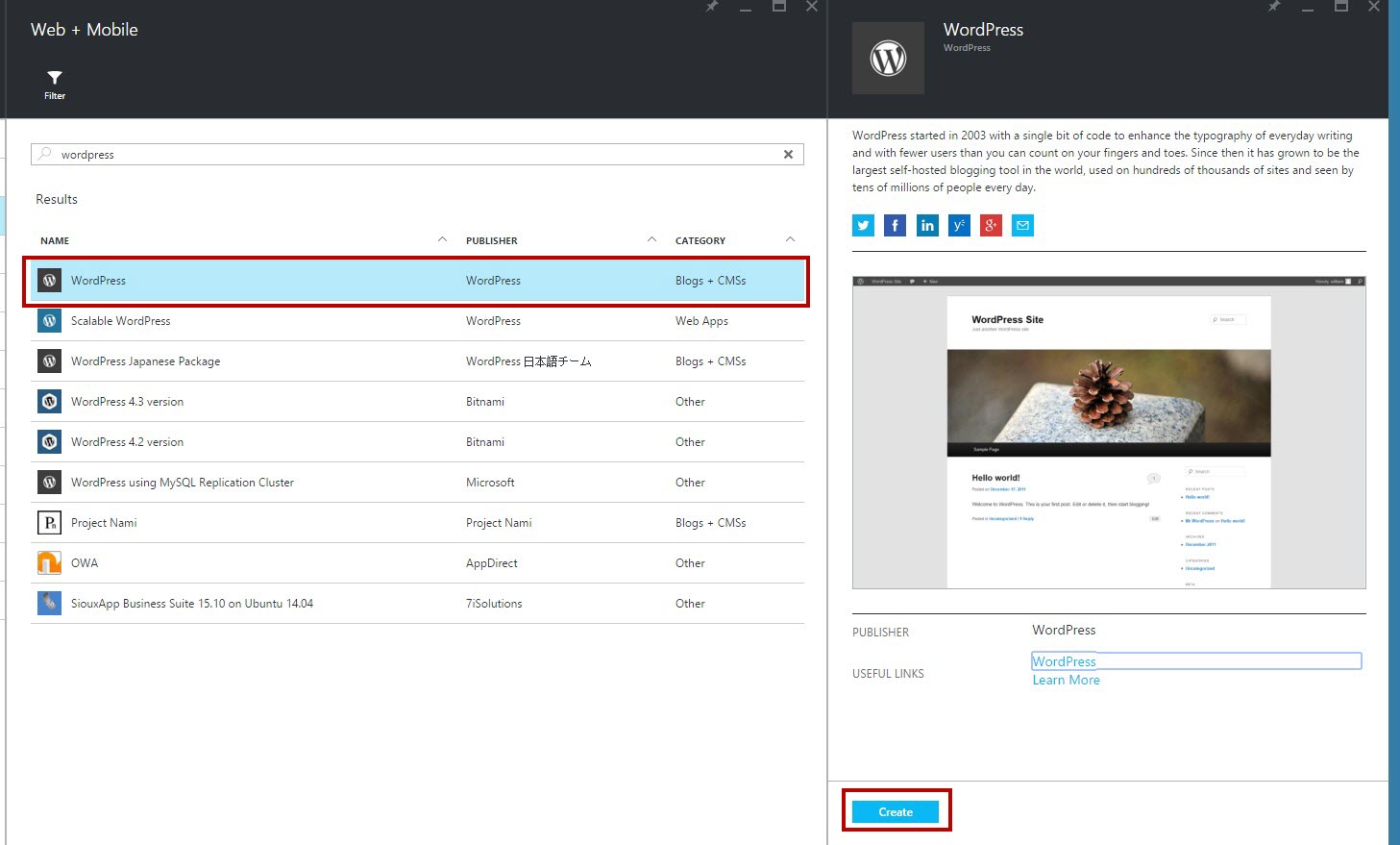Click the 7iSolutions publisher cell

(494, 604)
